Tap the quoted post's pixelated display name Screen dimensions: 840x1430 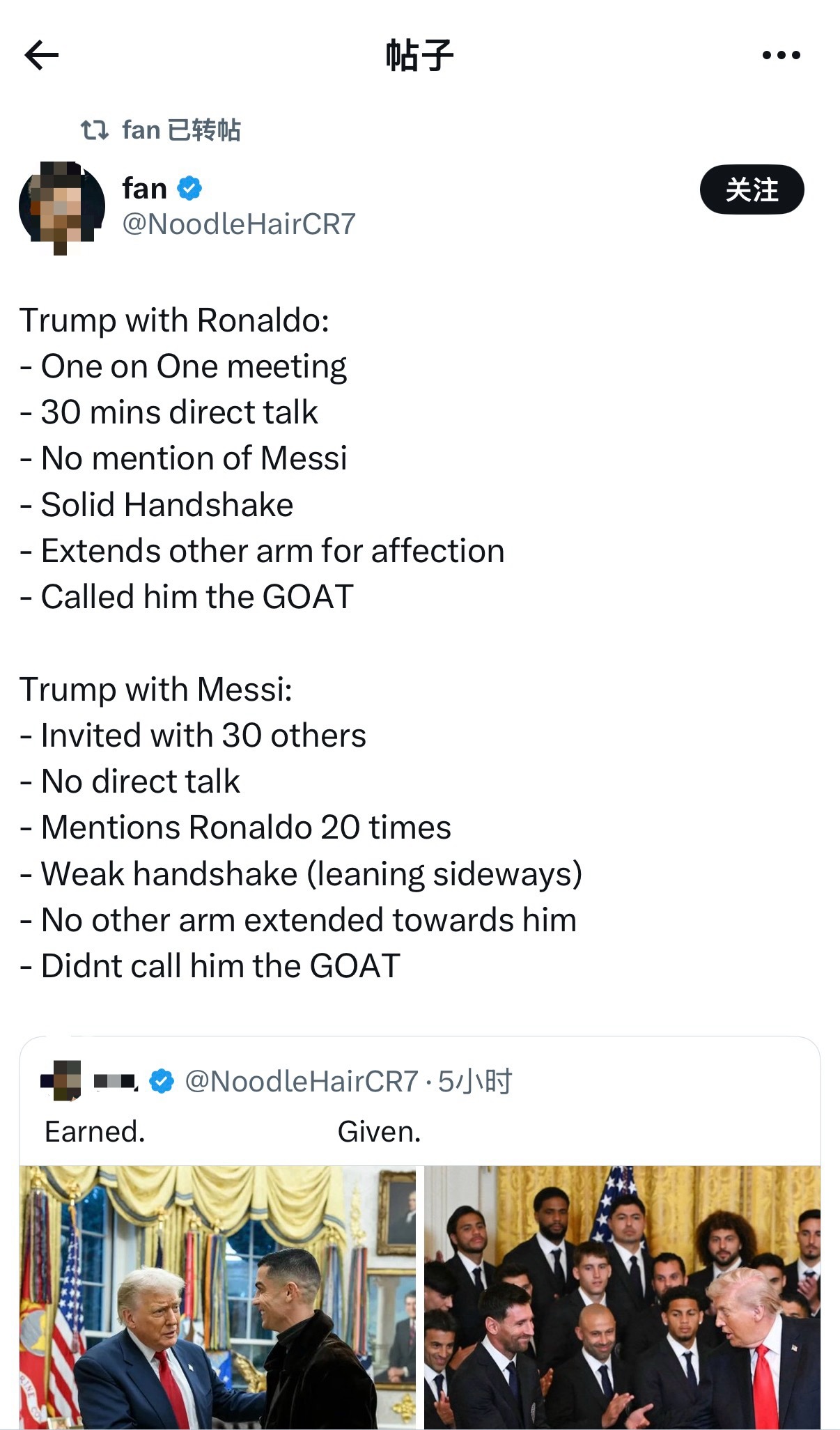tap(116, 1081)
